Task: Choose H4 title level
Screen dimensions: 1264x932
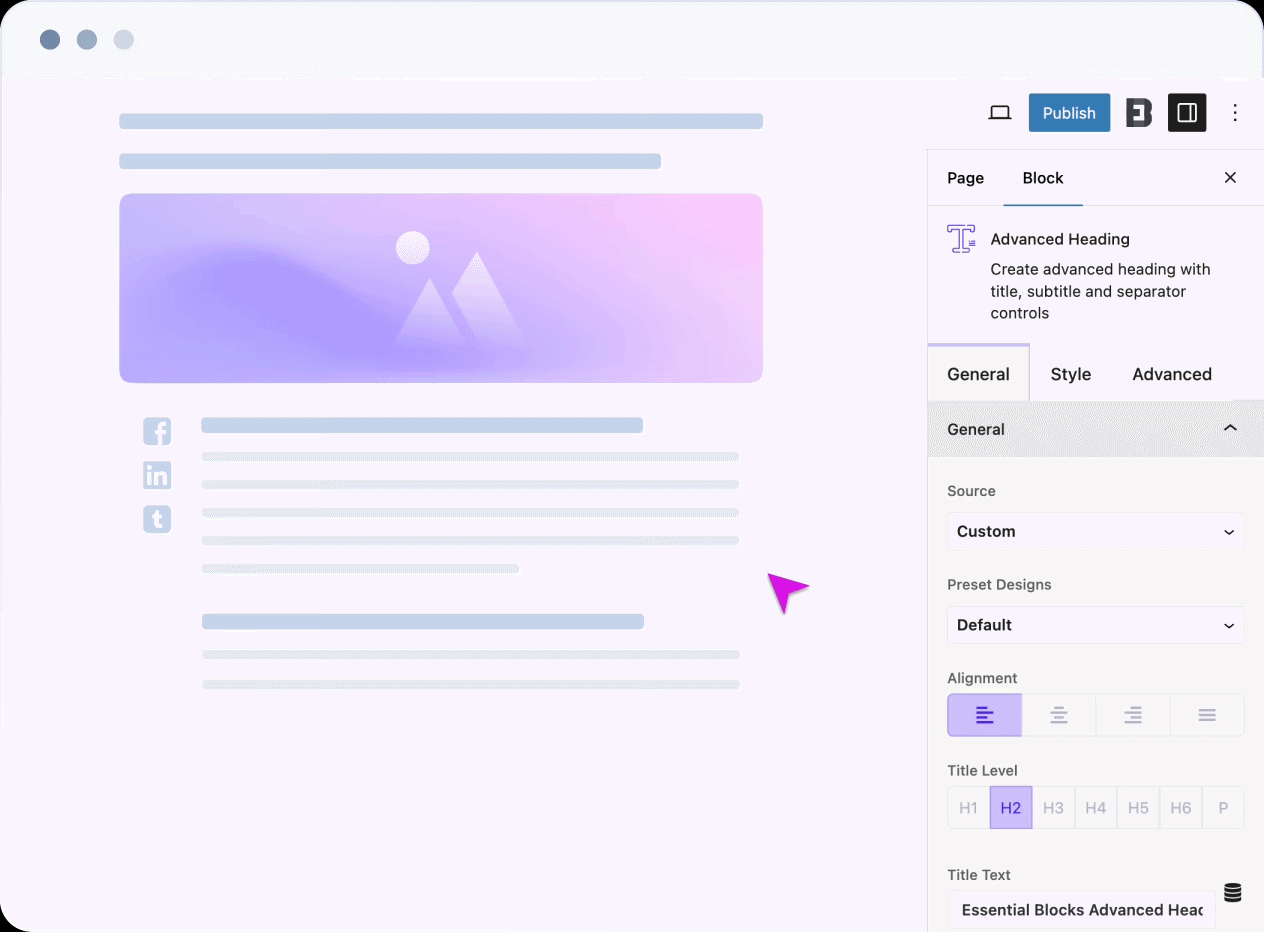Action: (1096, 808)
